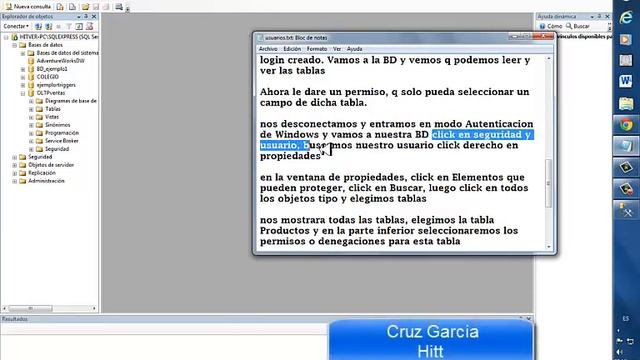Expand the BD_ejemplo1 database node

(23, 69)
